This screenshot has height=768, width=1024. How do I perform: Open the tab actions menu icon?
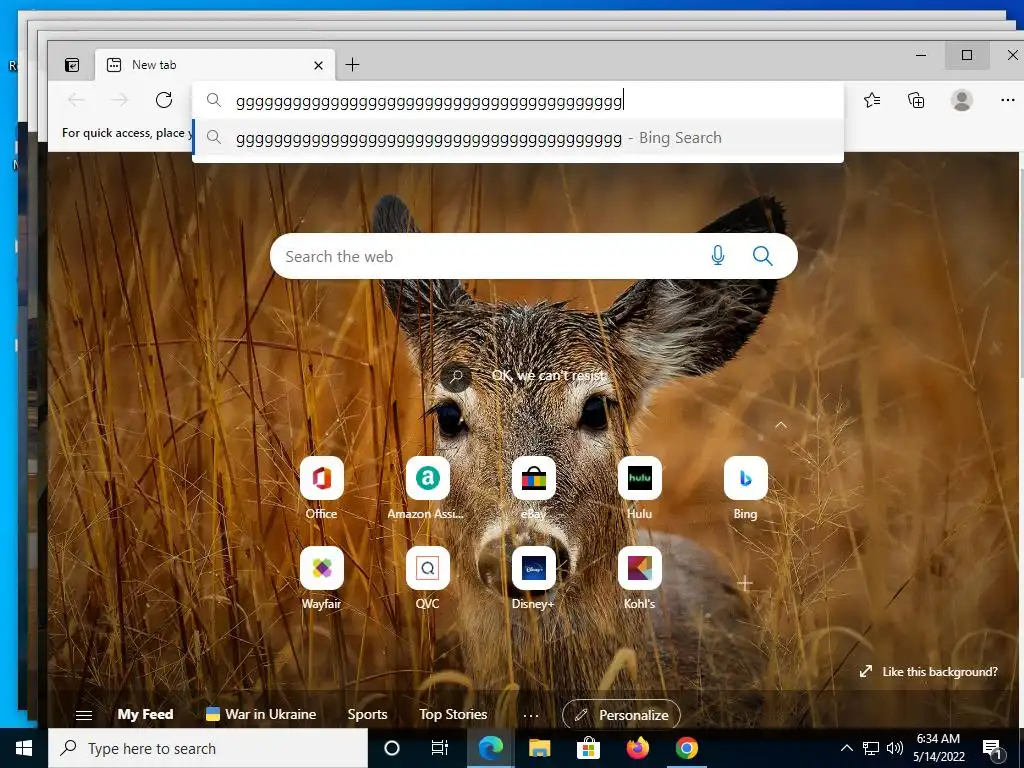pos(72,65)
